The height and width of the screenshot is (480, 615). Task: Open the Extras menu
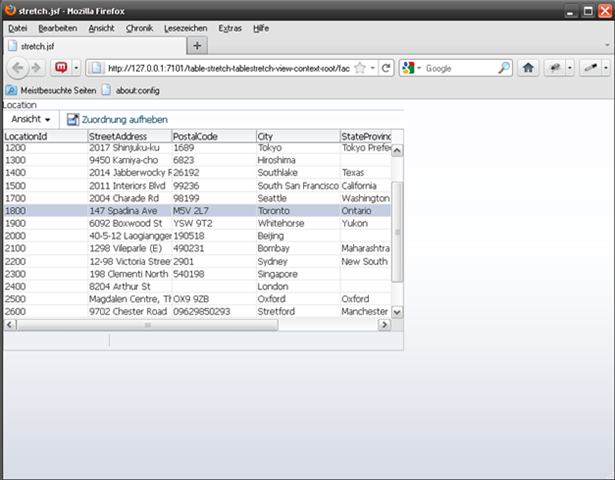tap(230, 28)
